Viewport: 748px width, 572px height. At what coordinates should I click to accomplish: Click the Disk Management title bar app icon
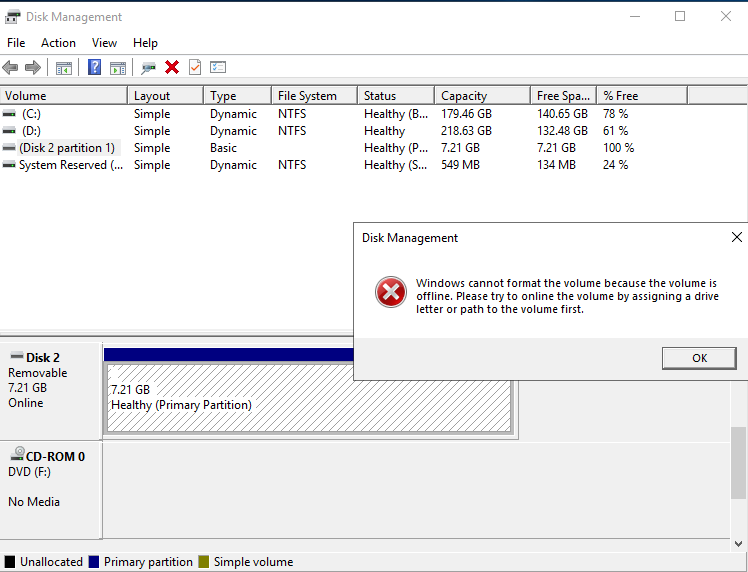click(x=12, y=17)
